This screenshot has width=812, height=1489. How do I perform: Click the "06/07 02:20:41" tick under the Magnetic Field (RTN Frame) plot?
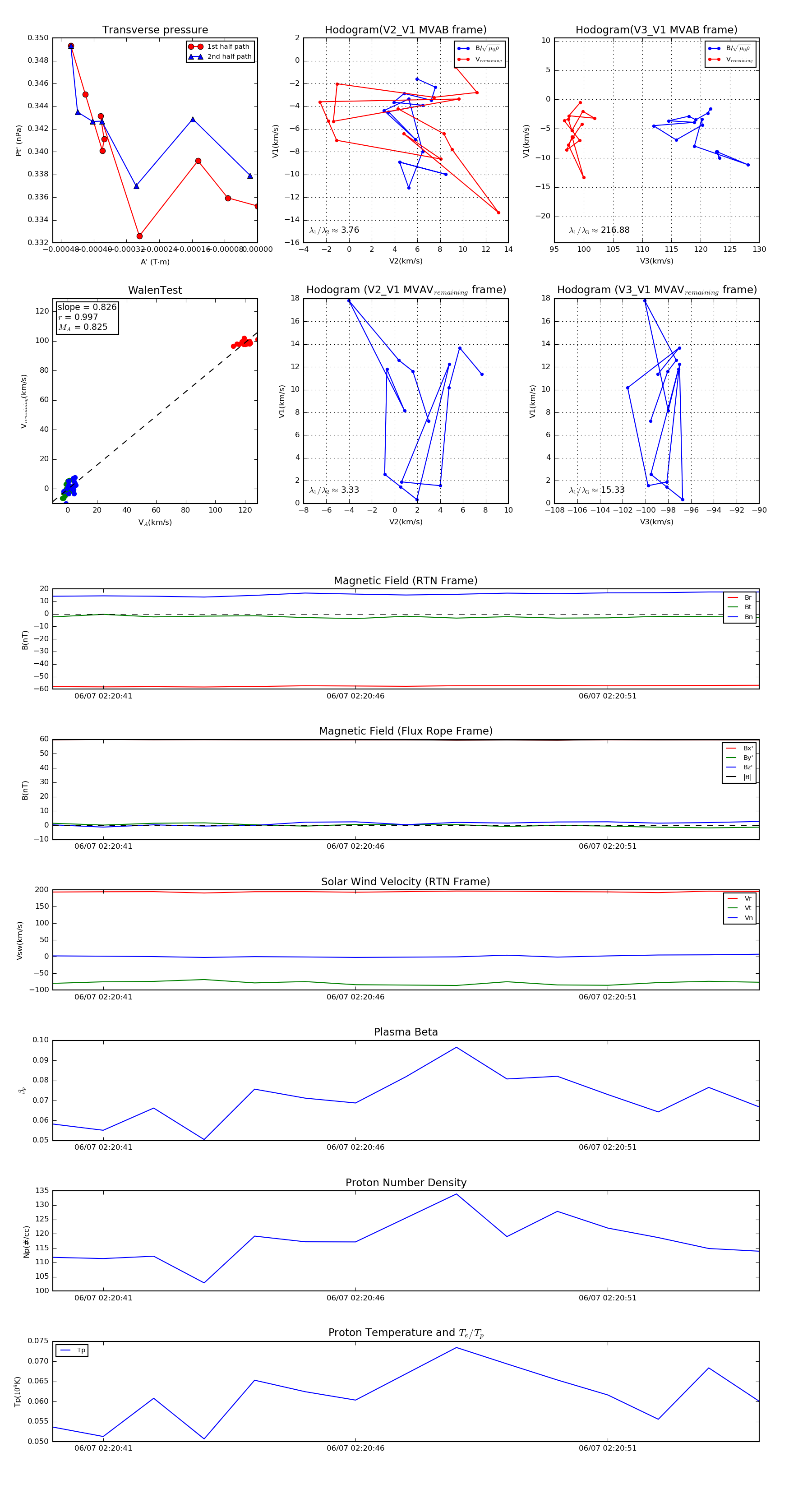(103, 696)
